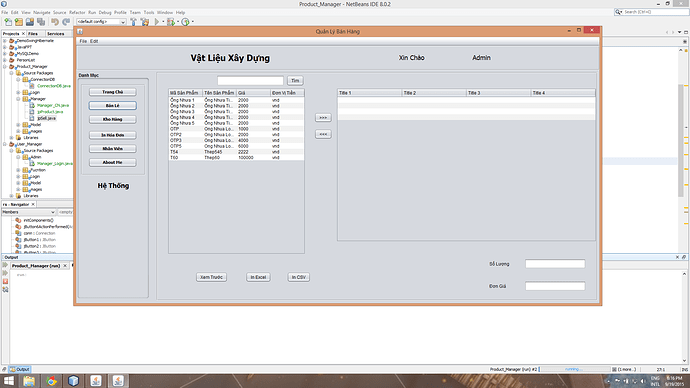Open the default config dropdown
The width and height of the screenshot is (690, 388).
101,22
